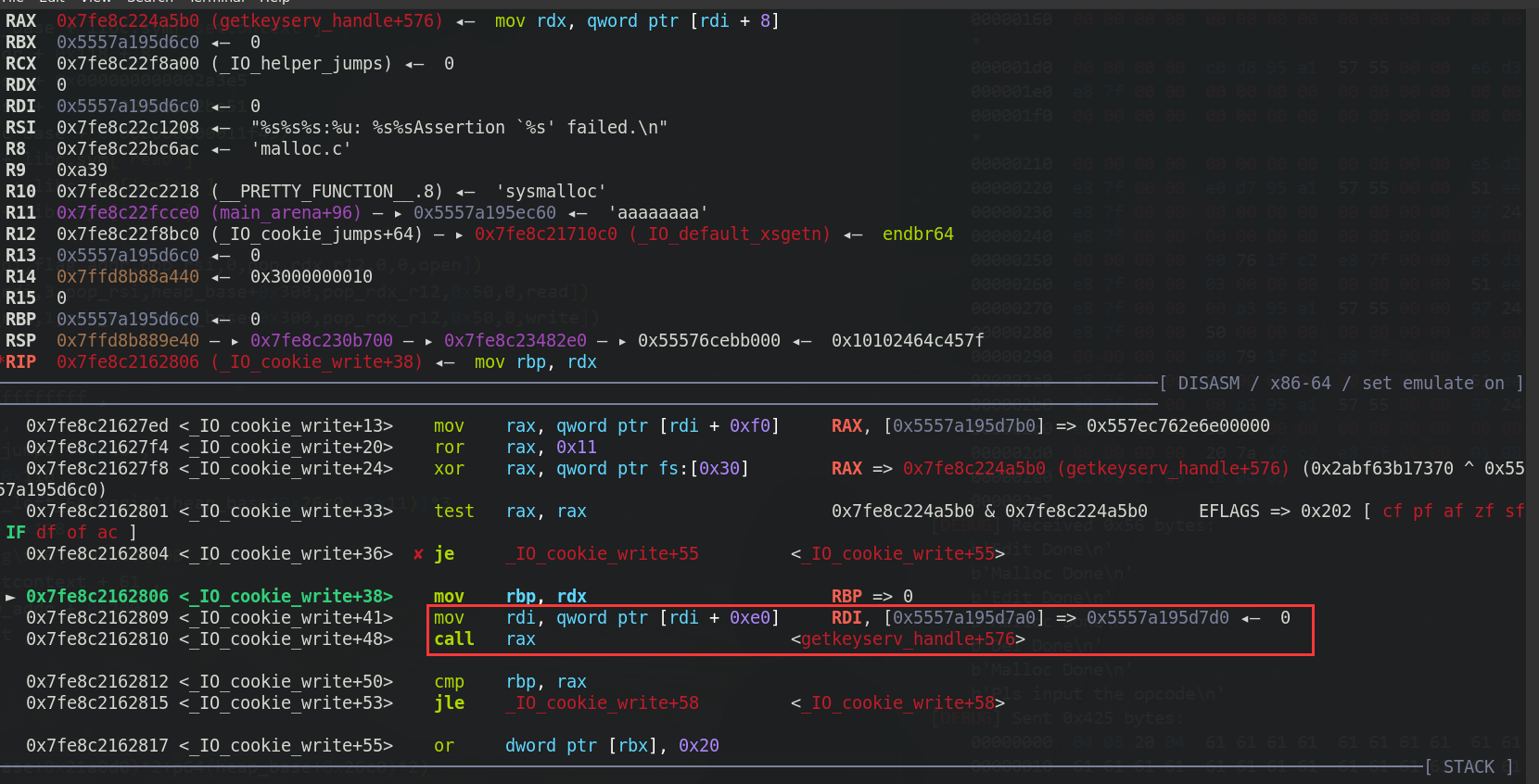This screenshot has width=1539, height=784.
Task: Click the RAX label in the register list
Action: 20,20
